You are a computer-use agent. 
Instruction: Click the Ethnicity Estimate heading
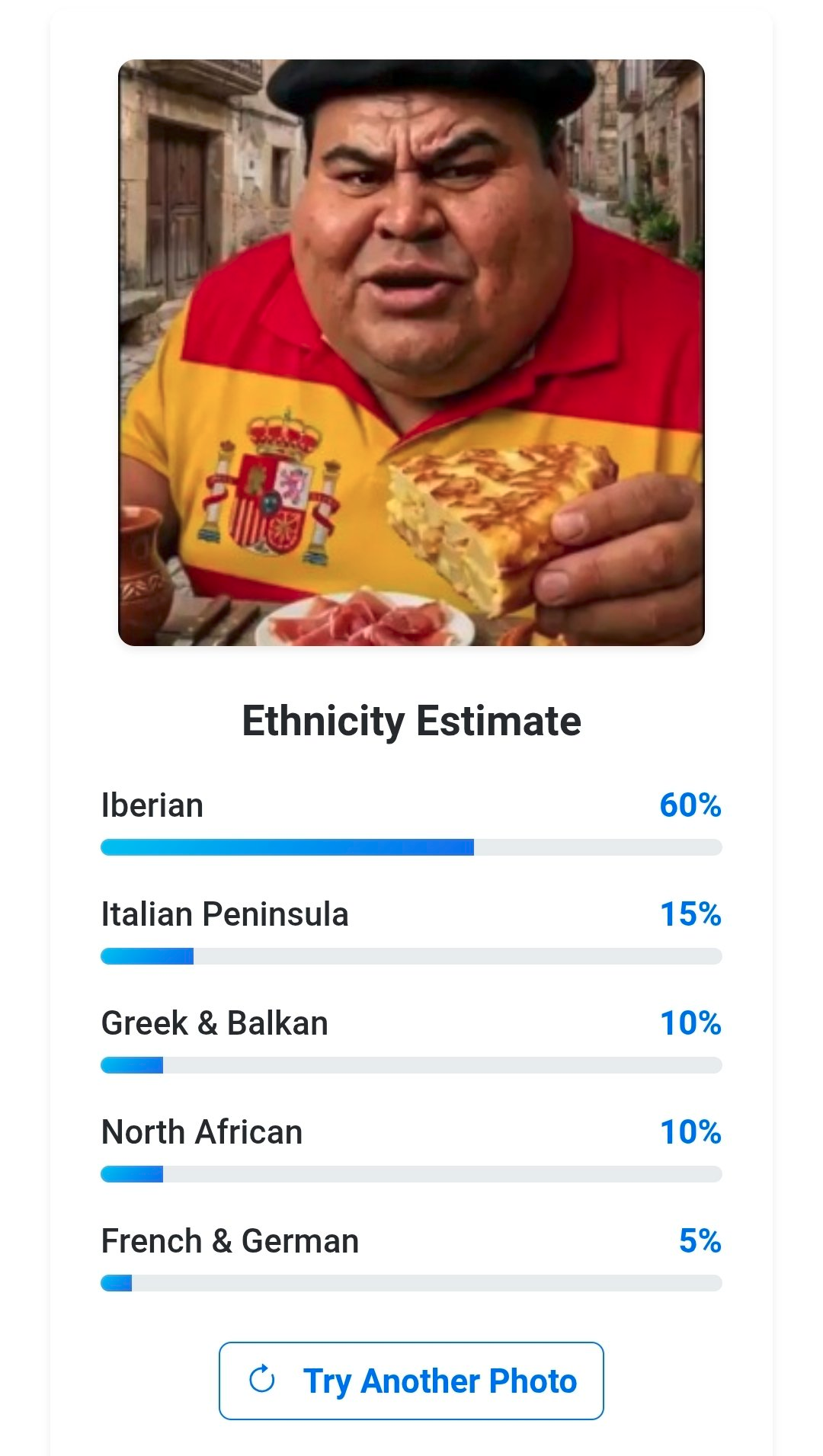411,721
